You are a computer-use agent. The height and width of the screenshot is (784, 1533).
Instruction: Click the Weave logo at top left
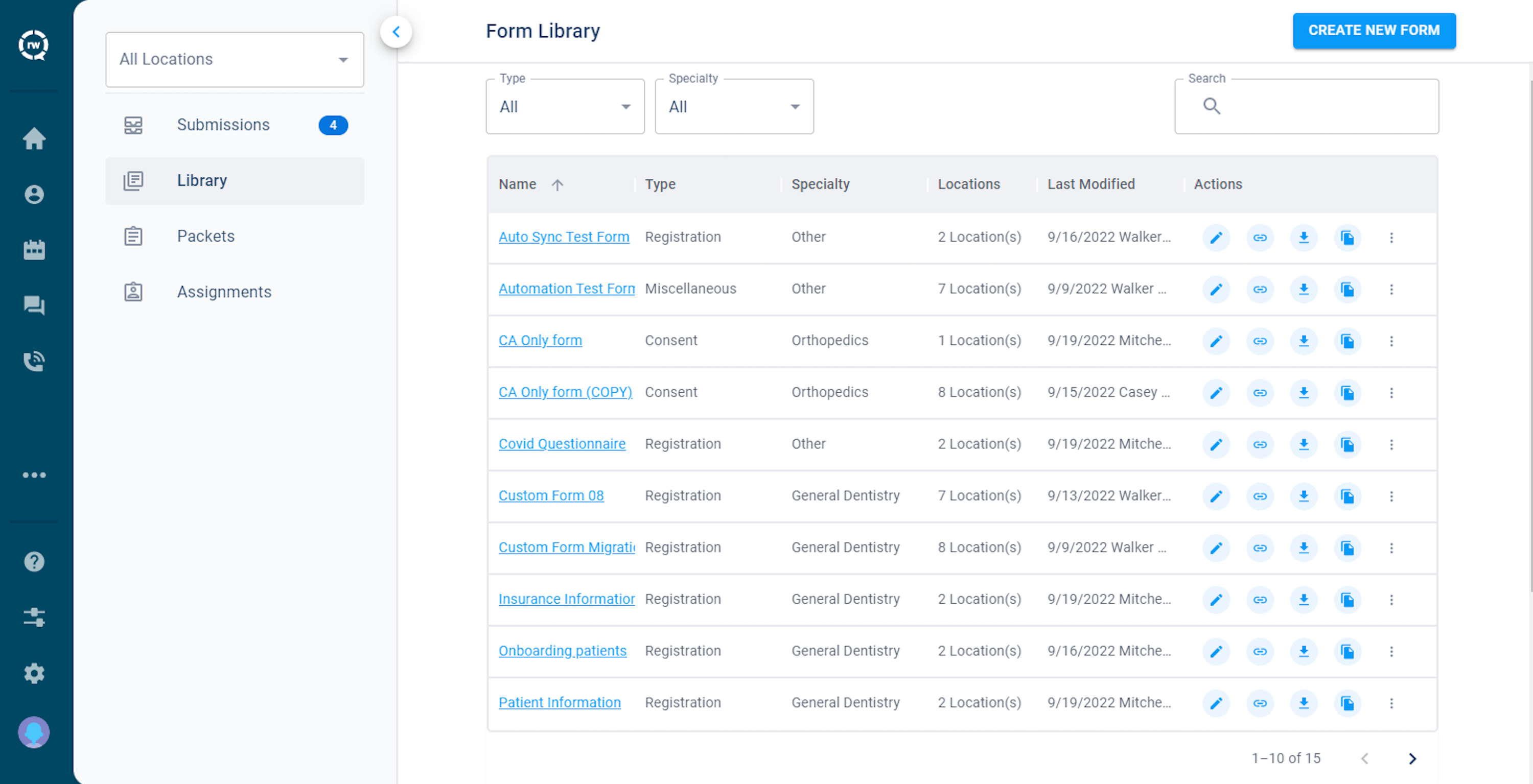[34, 45]
